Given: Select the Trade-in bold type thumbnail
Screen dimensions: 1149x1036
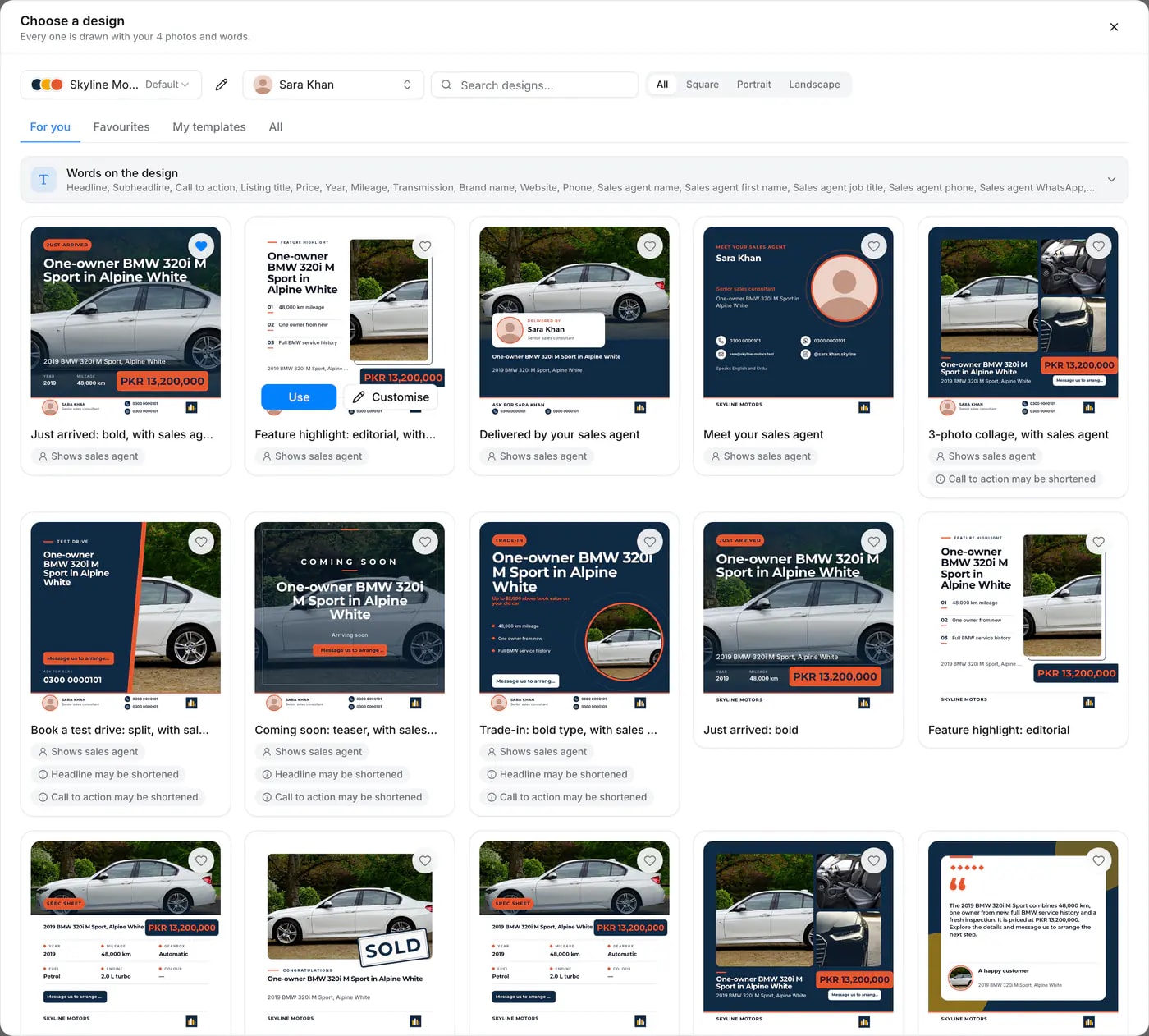Looking at the screenshot, I should 574,617.
